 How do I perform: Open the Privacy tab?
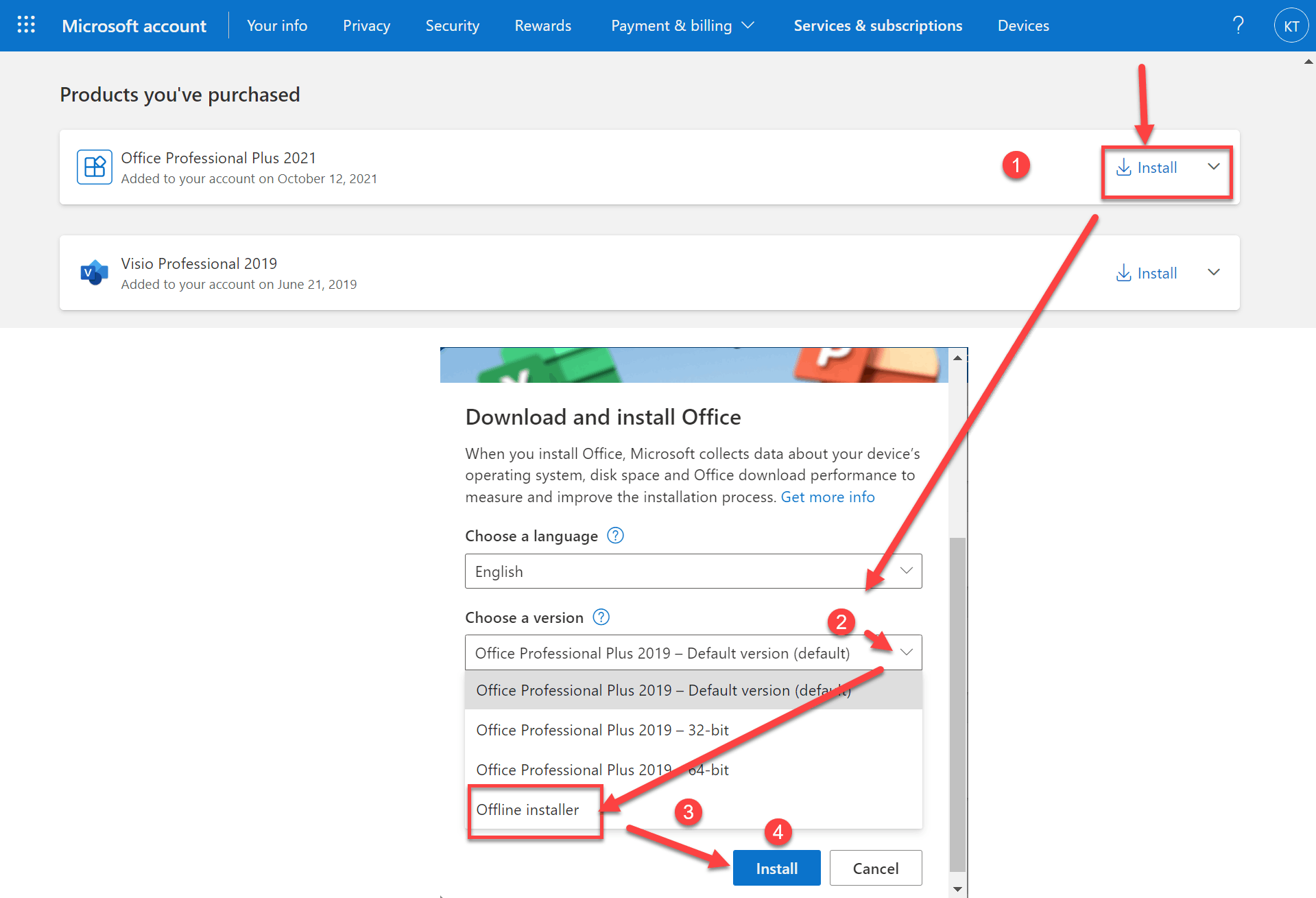pyautogui.click(x=367, y=25)
